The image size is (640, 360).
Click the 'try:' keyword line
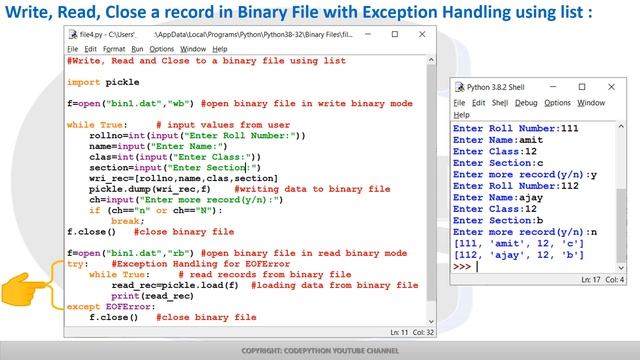[x=178, y=264]
